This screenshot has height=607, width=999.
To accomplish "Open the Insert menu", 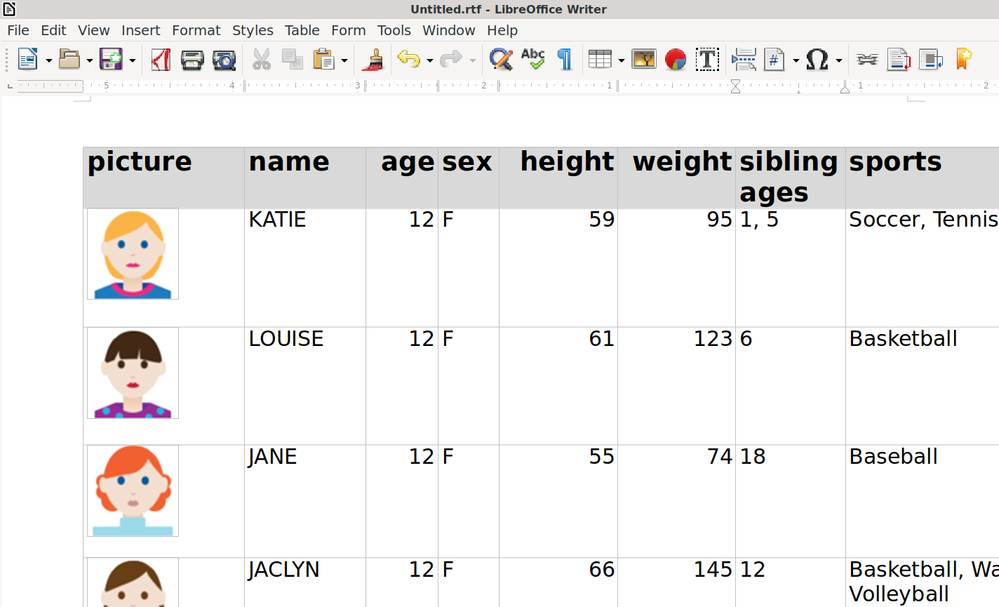I will [x=141, y=30].
